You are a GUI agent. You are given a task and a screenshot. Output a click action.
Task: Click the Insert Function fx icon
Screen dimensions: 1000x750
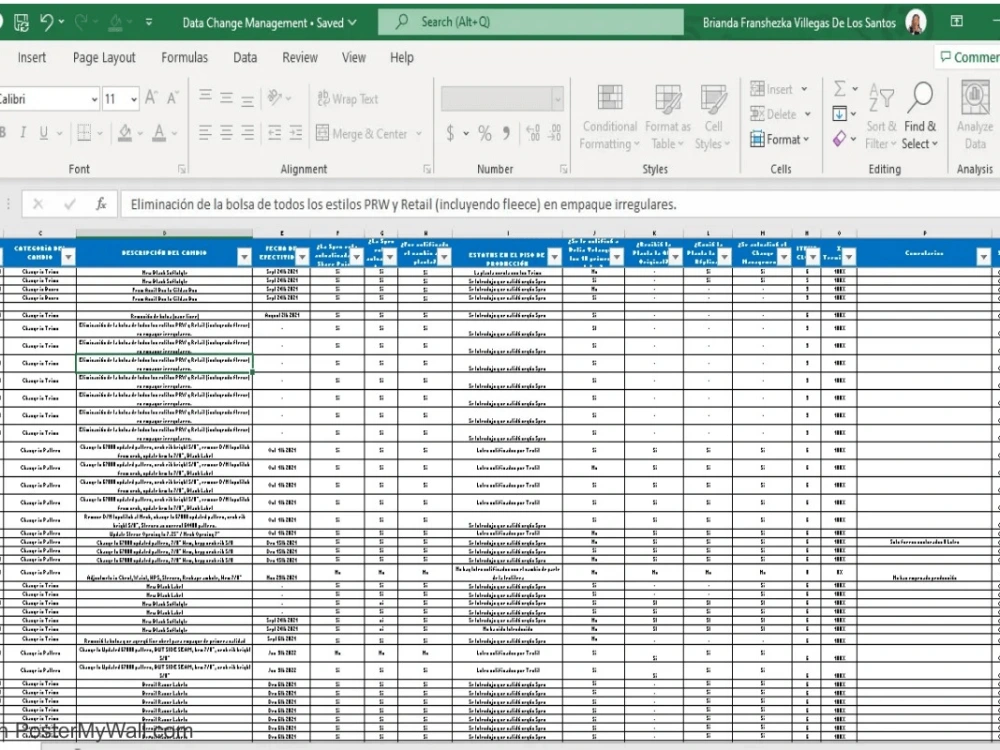101,204
